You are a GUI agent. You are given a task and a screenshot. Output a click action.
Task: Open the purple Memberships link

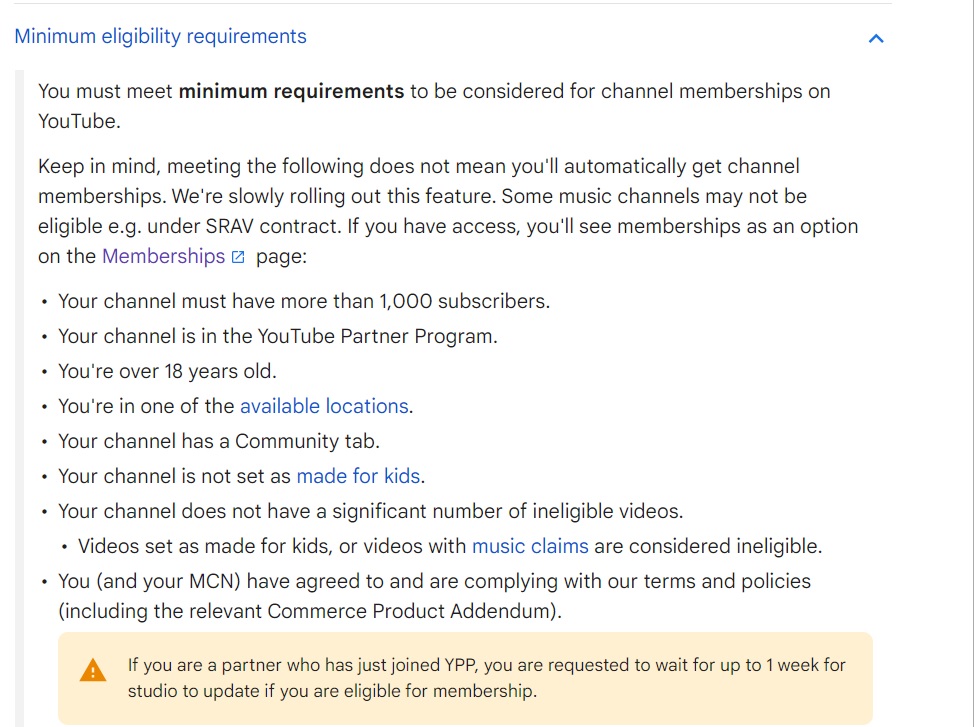coord(163,256)
